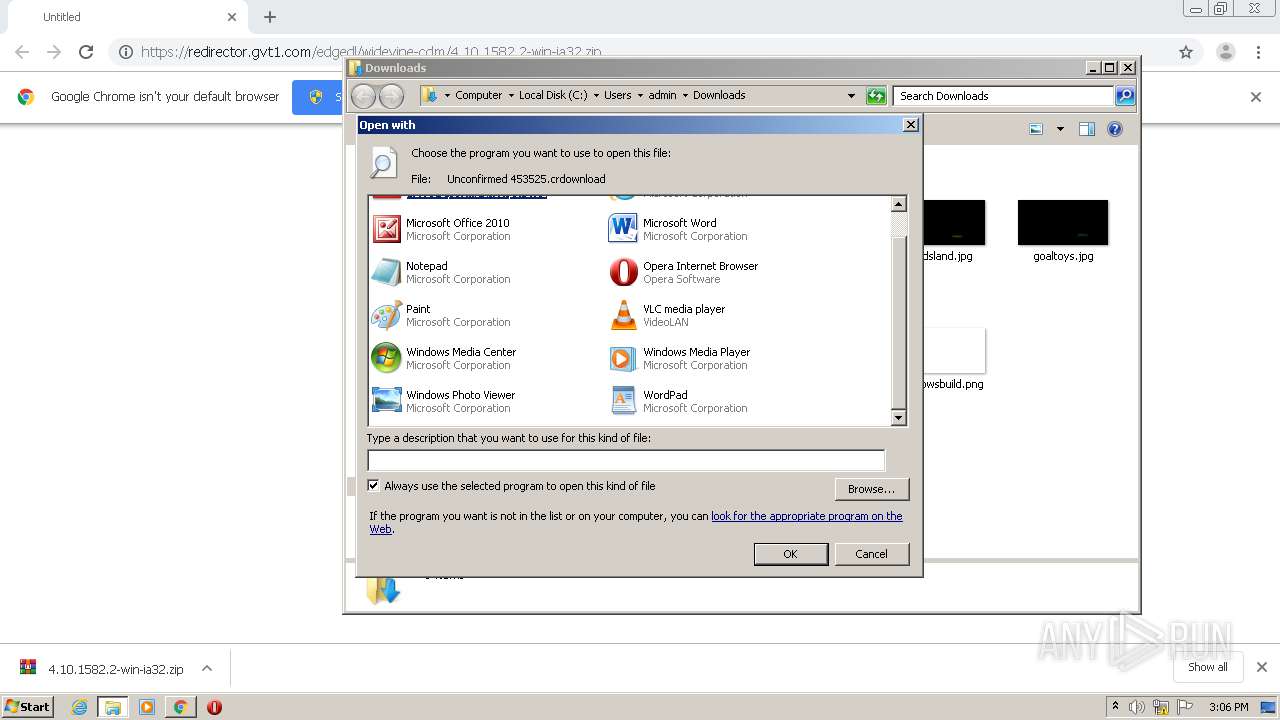Uncheck Always use the selected program checkbox
The height and width of the screenshot is (720, 1280).
(x=374, y=486)
